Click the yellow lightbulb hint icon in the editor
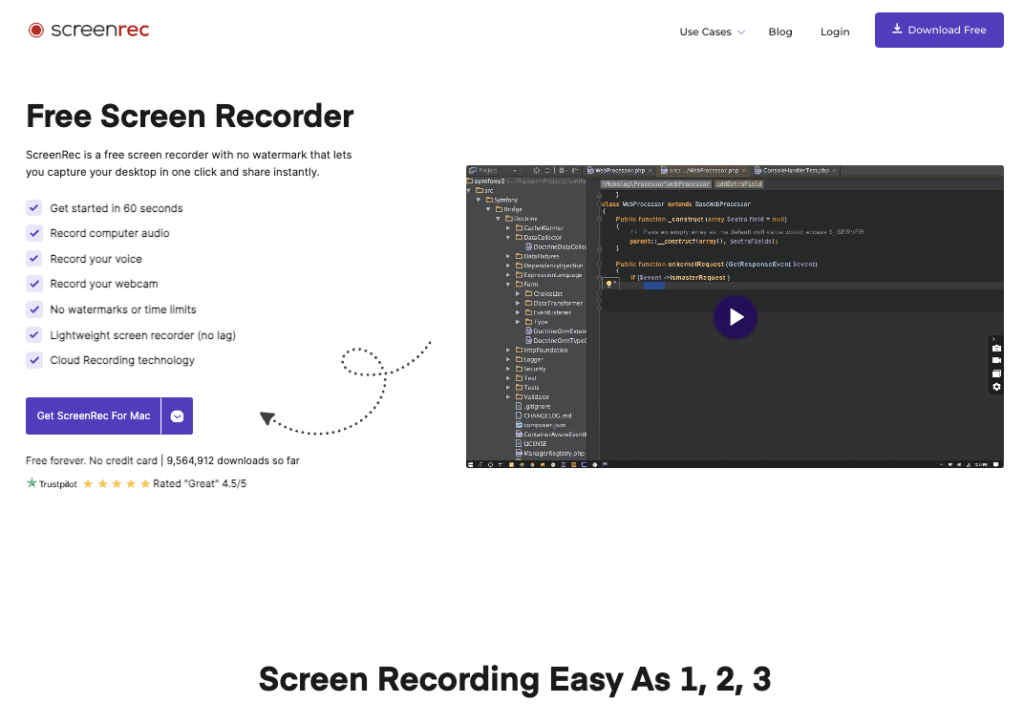The width and height of the screenshot is (1024, 724). coord(609,283)
